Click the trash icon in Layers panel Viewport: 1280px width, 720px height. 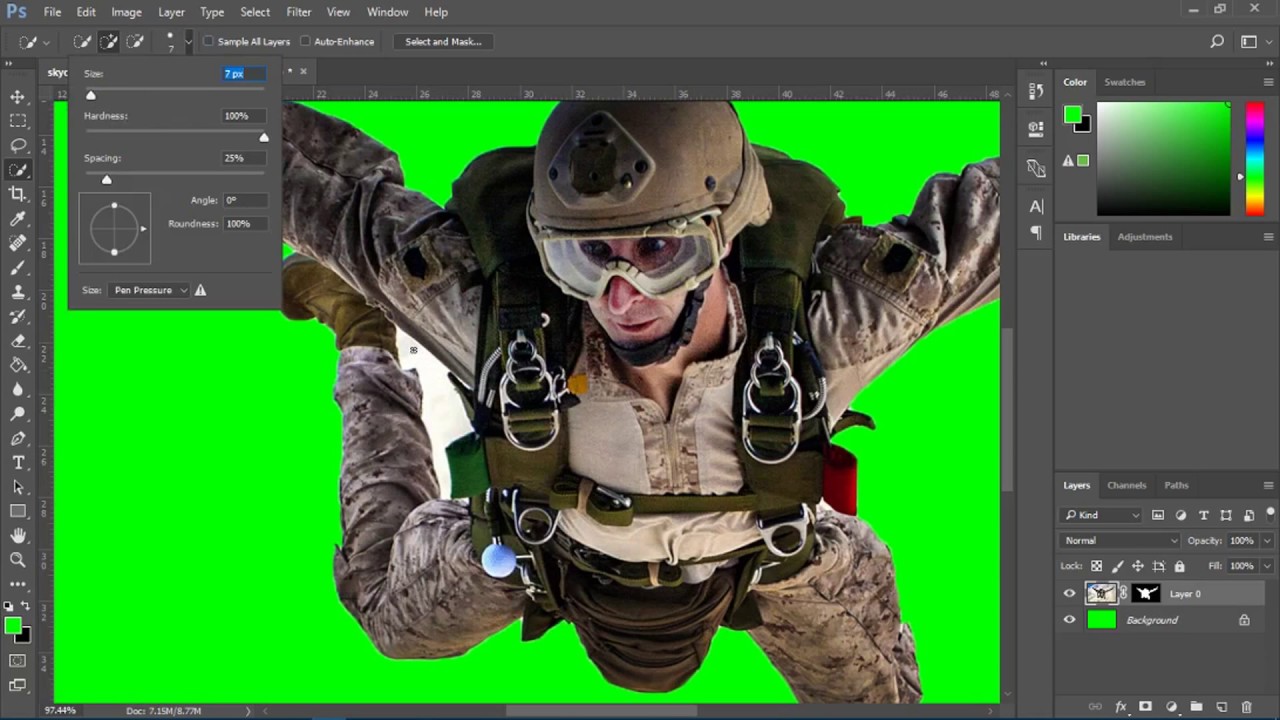(1247, 707)
